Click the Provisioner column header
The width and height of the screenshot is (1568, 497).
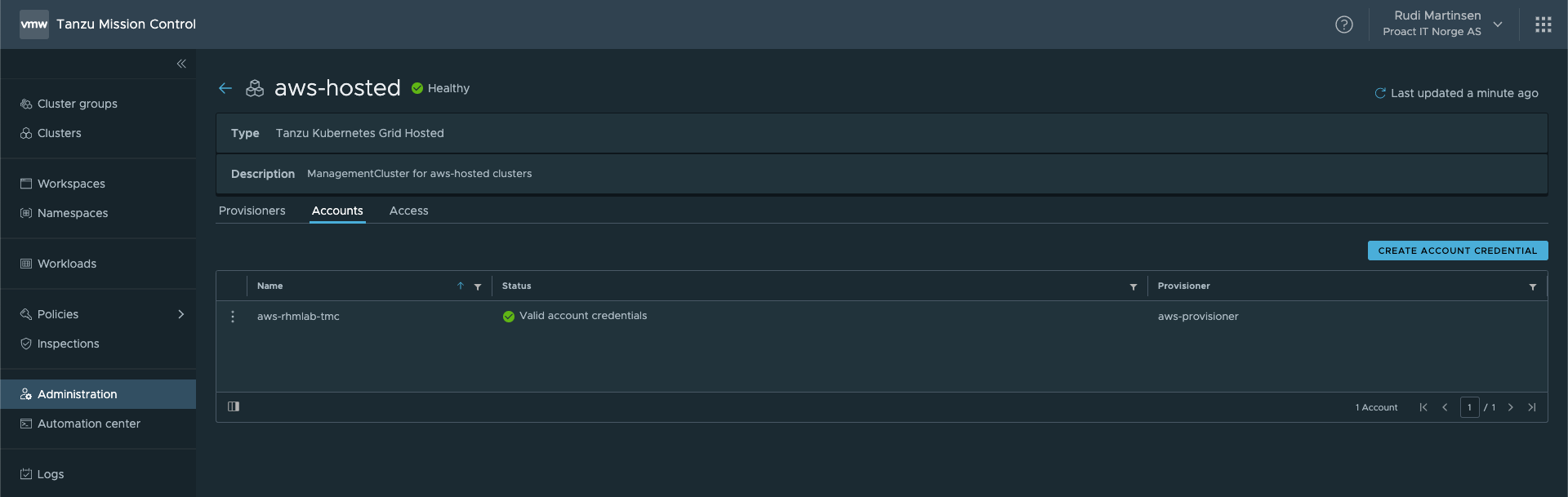(1184, 286)
